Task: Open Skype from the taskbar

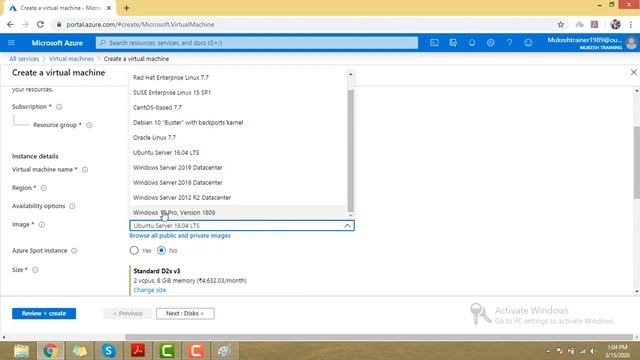Action: click(109, 351)
